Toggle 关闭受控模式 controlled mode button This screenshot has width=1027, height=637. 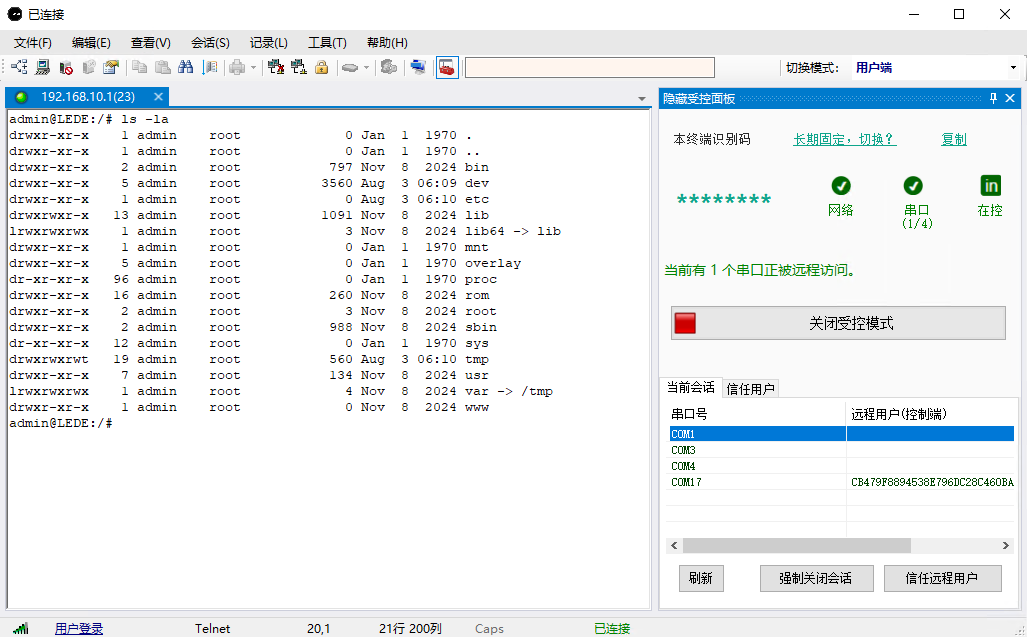[838, 323]
